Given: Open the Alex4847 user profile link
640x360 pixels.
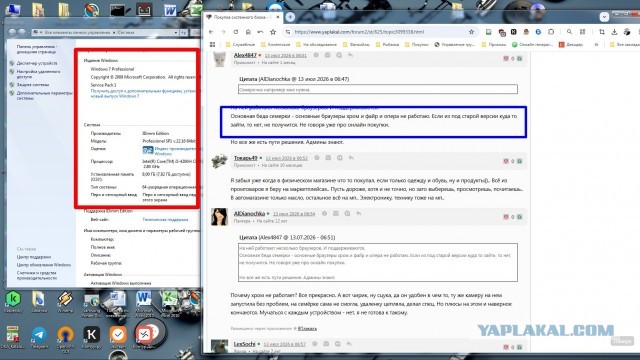Looking at the screenshot, I should click(245, 55).
